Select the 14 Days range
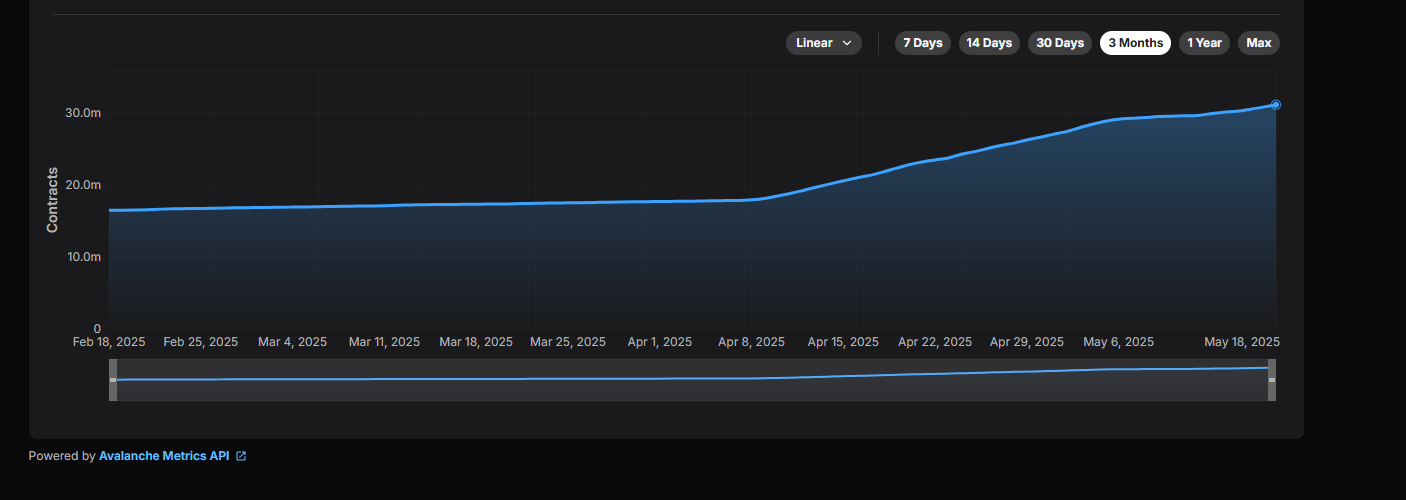The height and width of the screenshot is (500, 1406). tap(989, 43)
